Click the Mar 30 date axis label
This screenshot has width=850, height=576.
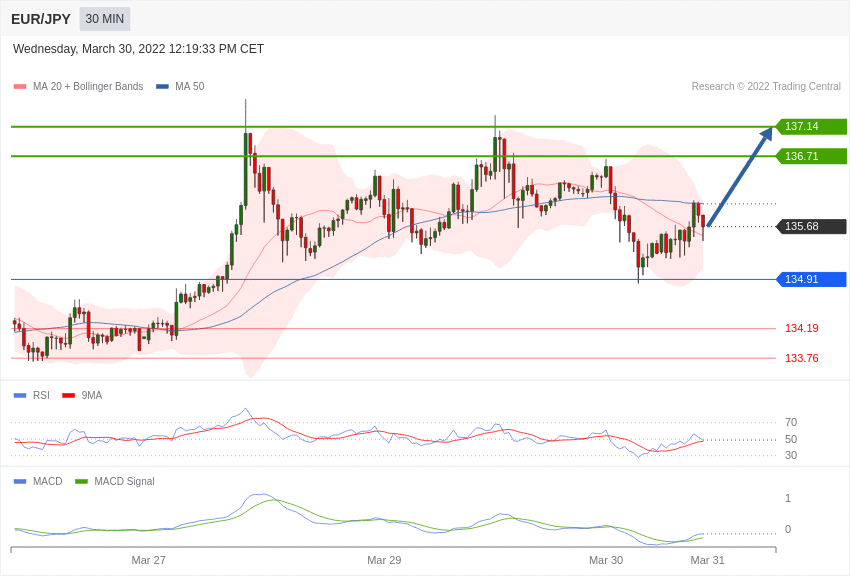point(606,560)
